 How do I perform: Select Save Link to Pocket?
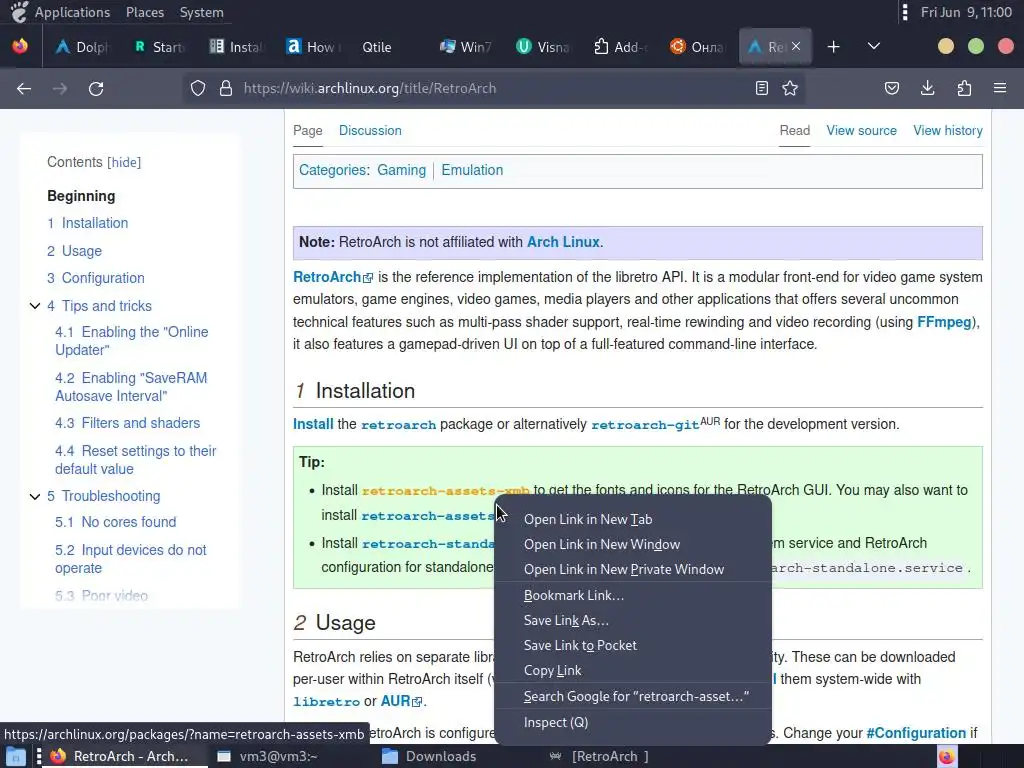pyautogui.click(x=633, y=645)
